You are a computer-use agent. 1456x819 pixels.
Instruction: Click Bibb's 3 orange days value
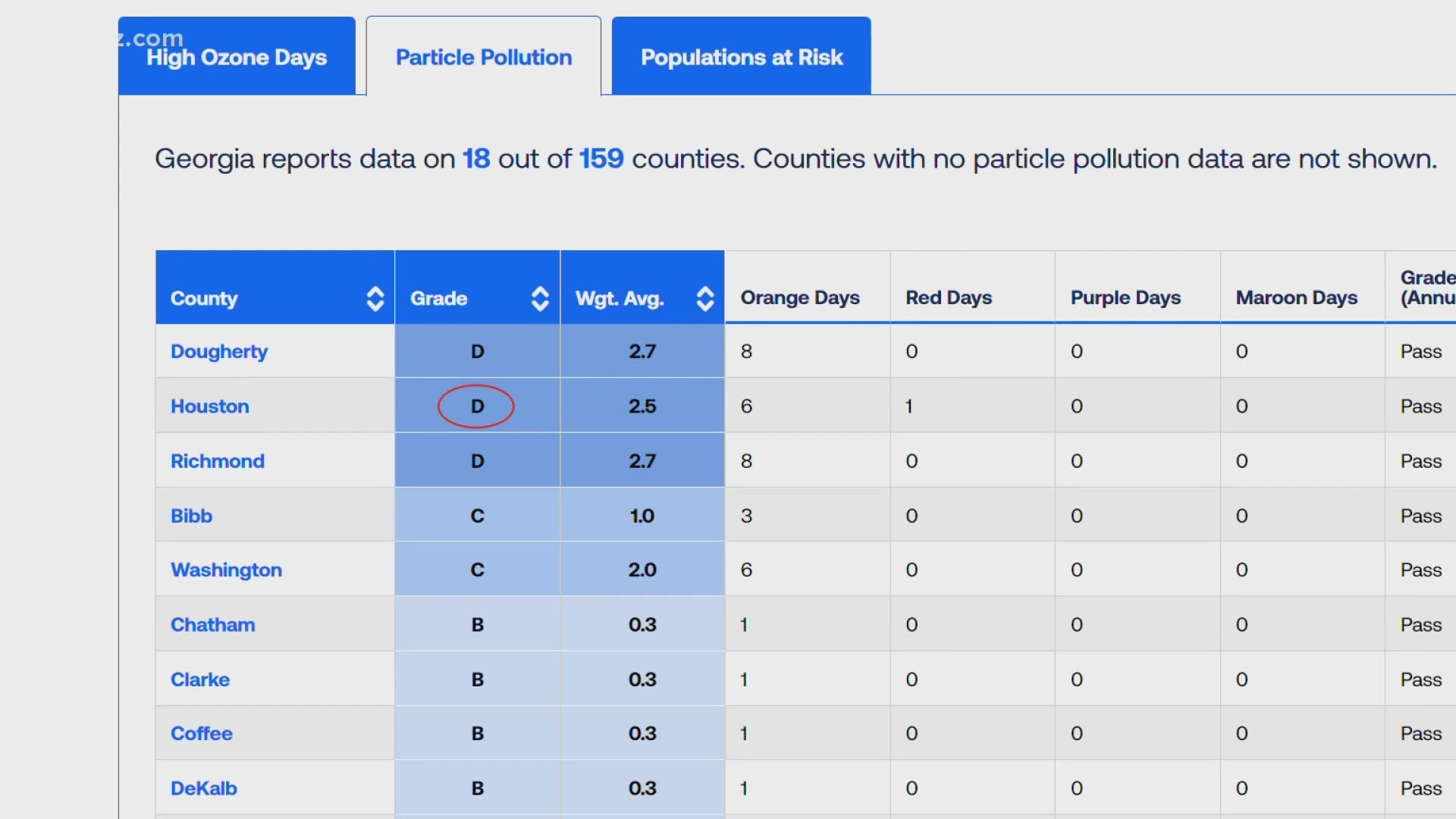point(747,516)
